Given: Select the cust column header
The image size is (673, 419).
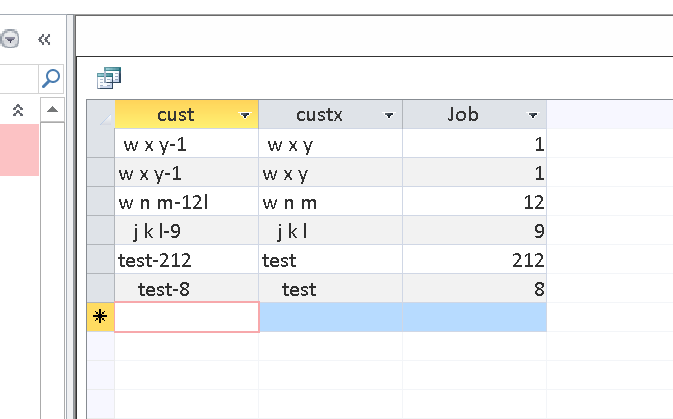Looking at the screenshot, I should click(x=176, y=115).
